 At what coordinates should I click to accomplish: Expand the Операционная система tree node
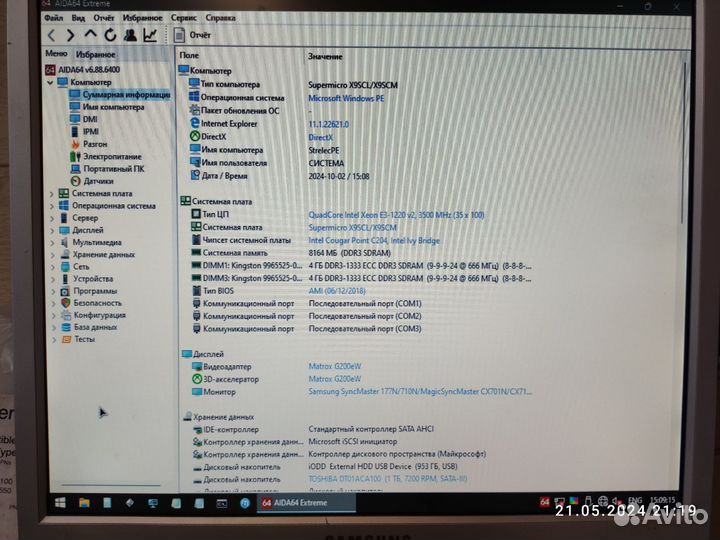click(52, 207)
